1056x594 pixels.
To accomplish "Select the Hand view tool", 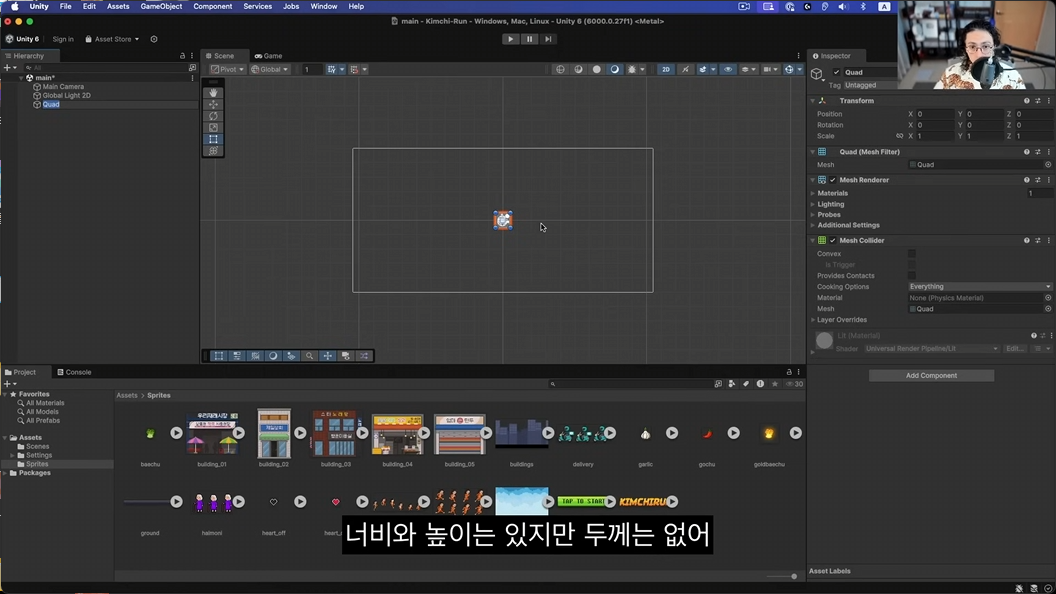I will [x=213, y=92].
